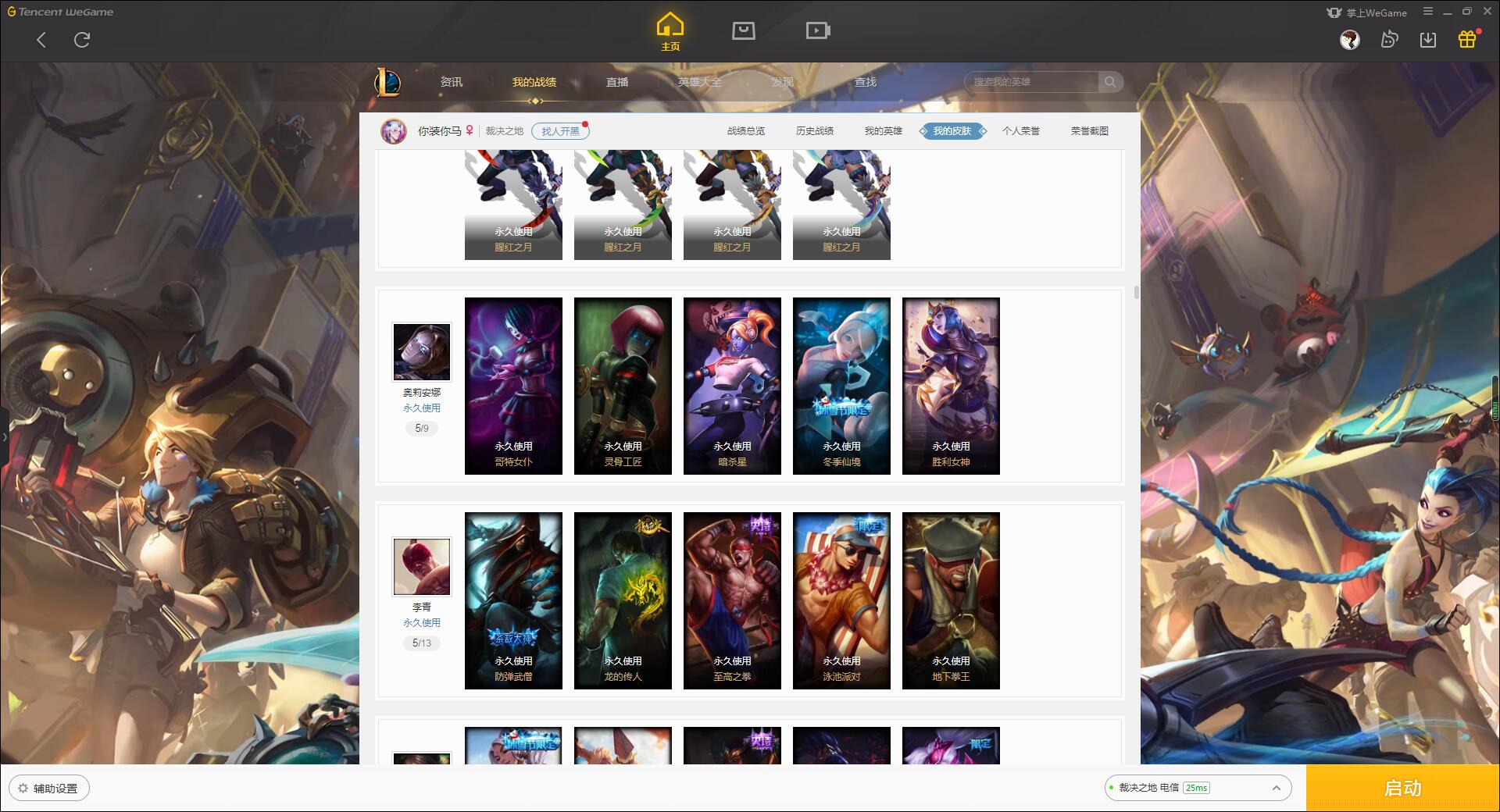
Task: Click the League of Legends logo
Action: [x=387, y=82]
